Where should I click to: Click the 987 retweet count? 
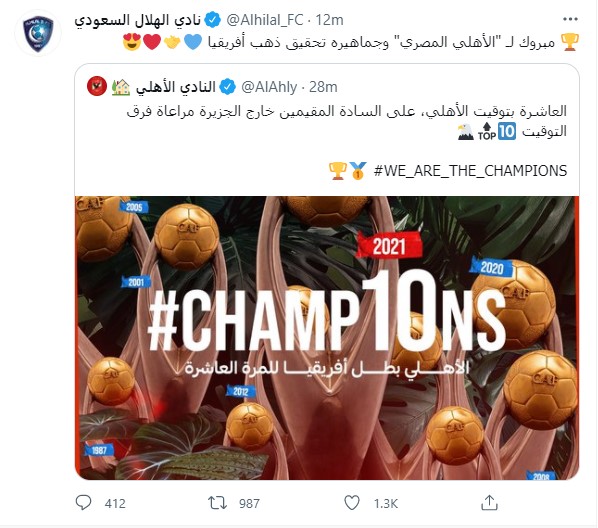point(249,503)
